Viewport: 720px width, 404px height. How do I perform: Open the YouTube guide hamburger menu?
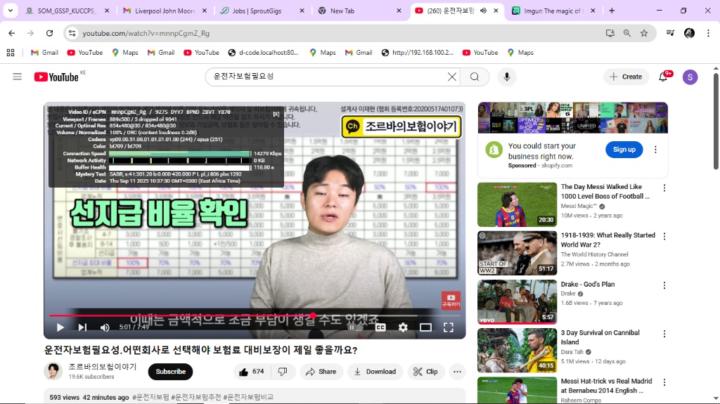[x=17, y=77]
